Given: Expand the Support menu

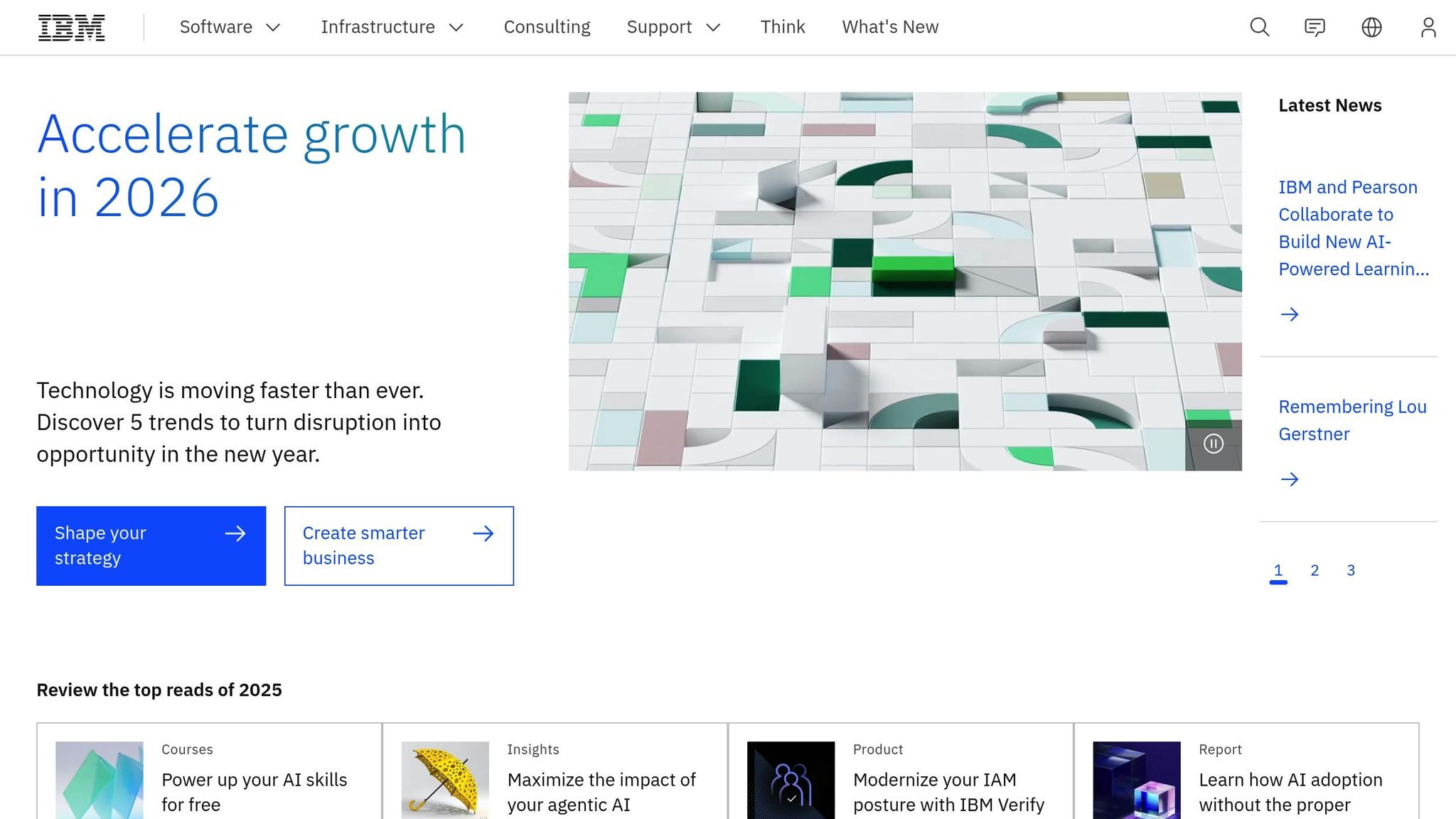Looking at the screenshot, I should tap(674, 27).
